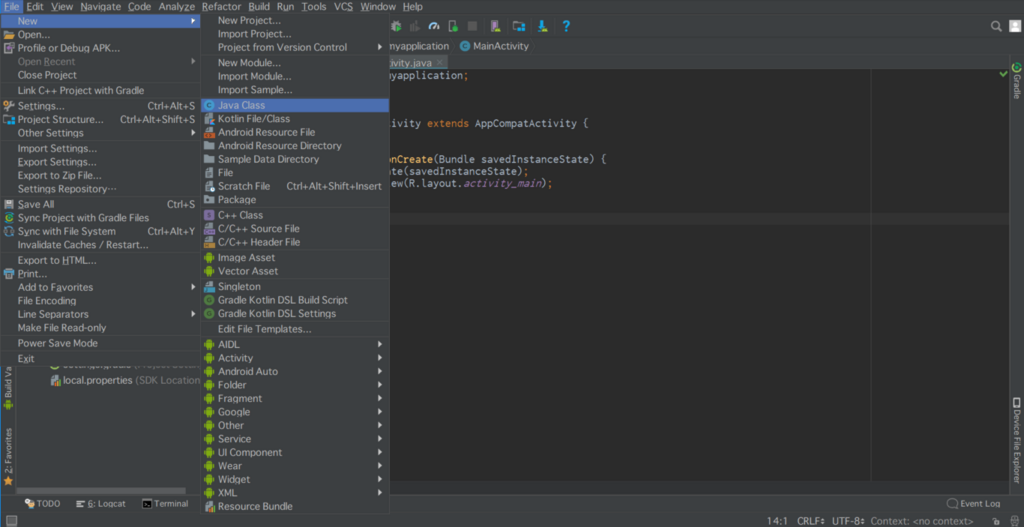Click the Debug app bug icon in toolbar
Image resolution: width=1024 pixels, height=527 pixels.
click(396, 26)
